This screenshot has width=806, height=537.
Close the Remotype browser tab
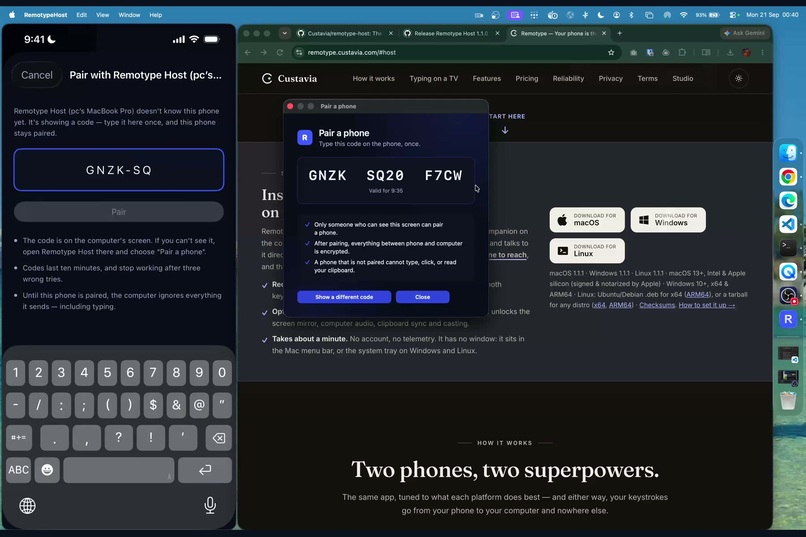pyautogui.click(x=604, y=33)
